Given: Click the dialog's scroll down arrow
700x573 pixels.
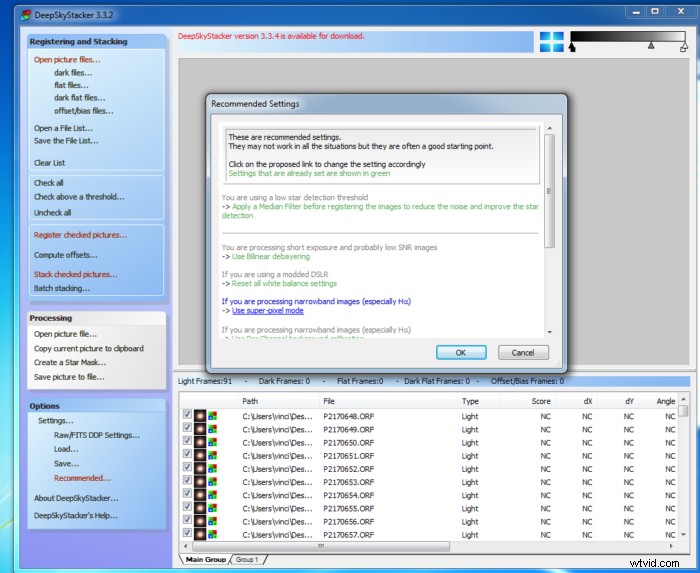Looking at the screenshot, I should tap(549, 331).
